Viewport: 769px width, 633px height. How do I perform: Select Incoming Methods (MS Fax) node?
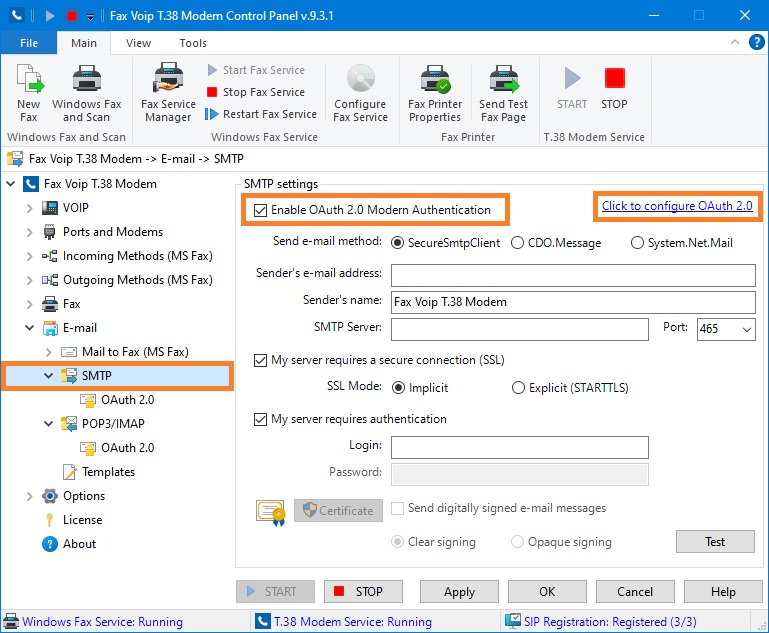click(138, 256)
